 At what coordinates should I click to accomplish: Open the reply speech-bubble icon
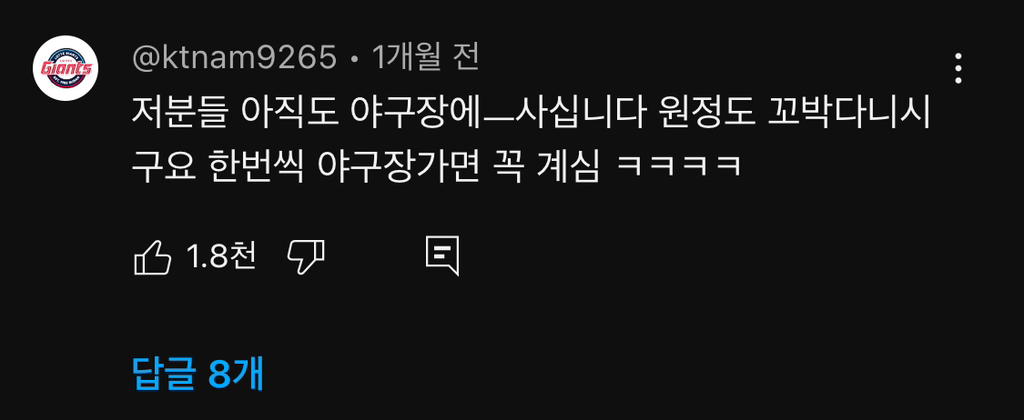coord(442,257)
